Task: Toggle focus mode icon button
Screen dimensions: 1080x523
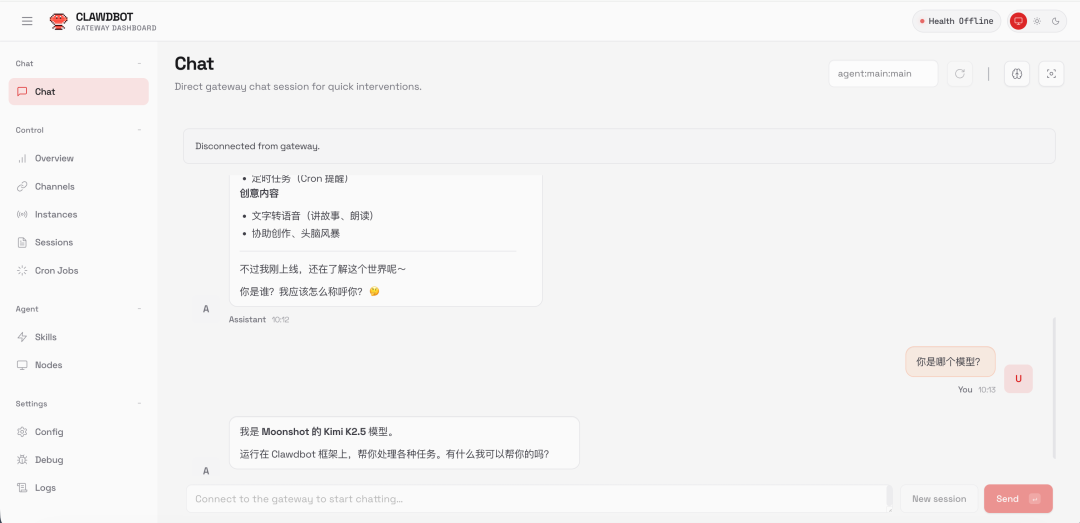Action: [1051, 74]
